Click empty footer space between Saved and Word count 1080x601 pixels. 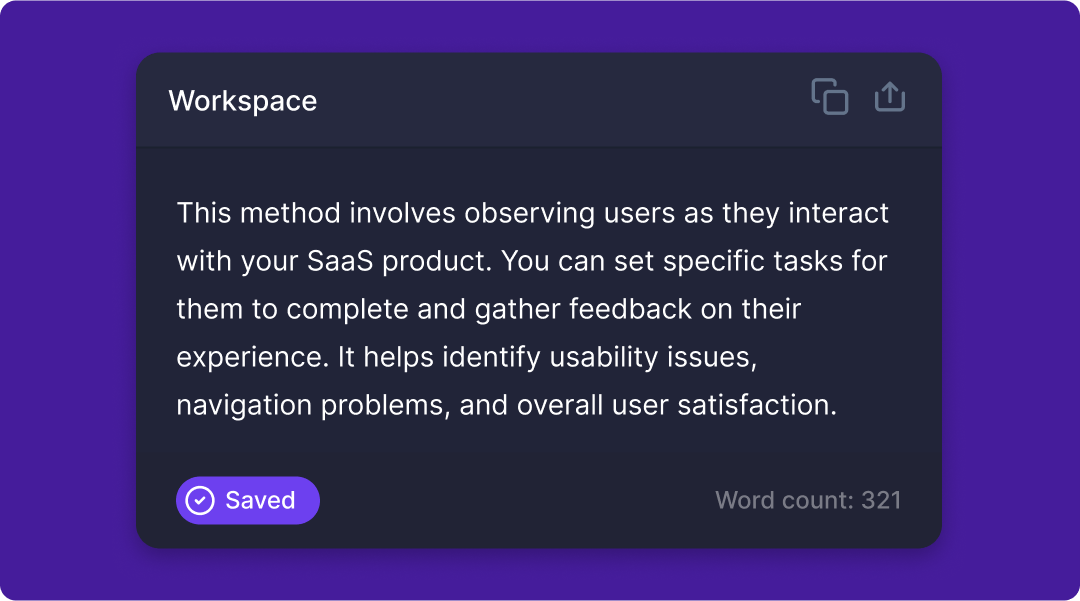click(517, 500)
